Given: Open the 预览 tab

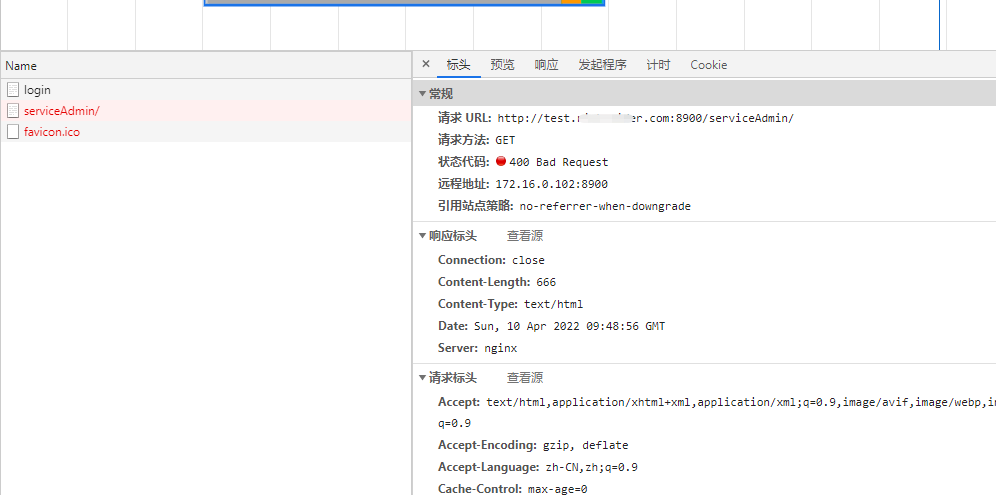Looking at the screenshot, I should (x=502, y=65).
